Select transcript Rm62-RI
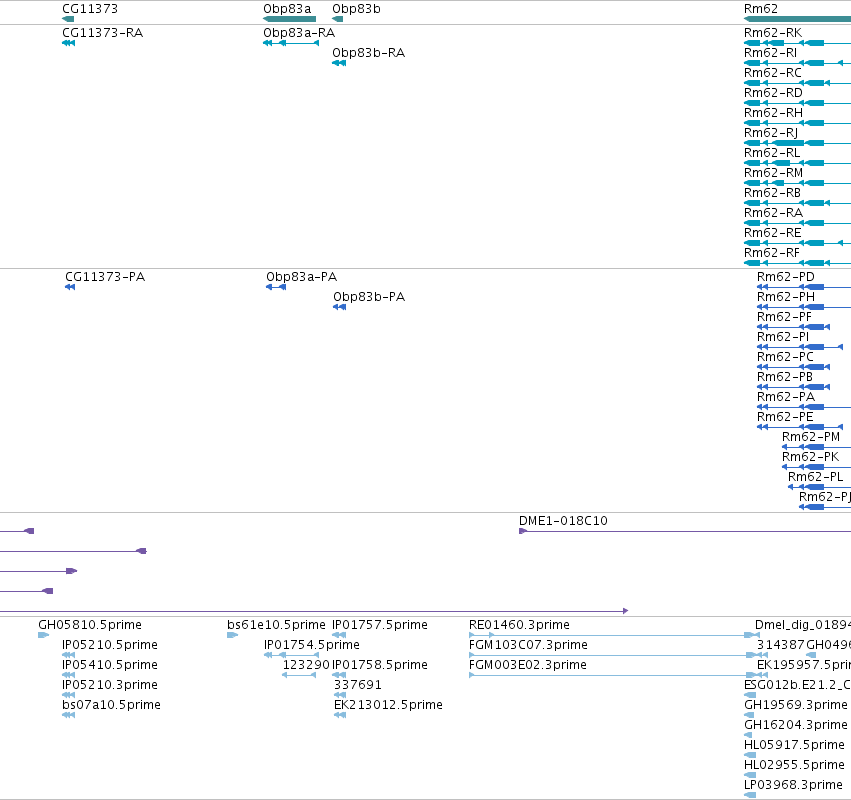851x800 pixels. pyautogui.click(x=770, y=53)
